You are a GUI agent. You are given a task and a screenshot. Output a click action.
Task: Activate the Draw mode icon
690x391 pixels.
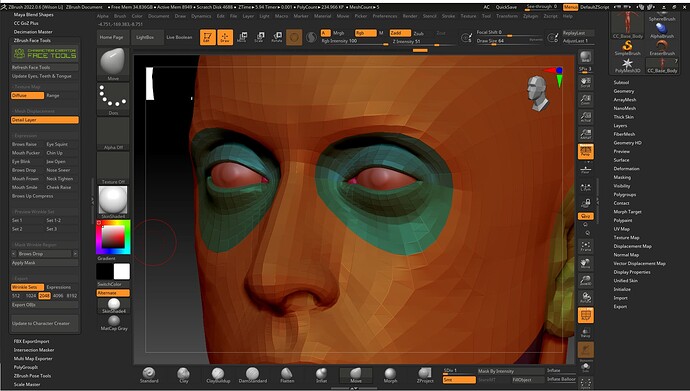click(225, 37)
